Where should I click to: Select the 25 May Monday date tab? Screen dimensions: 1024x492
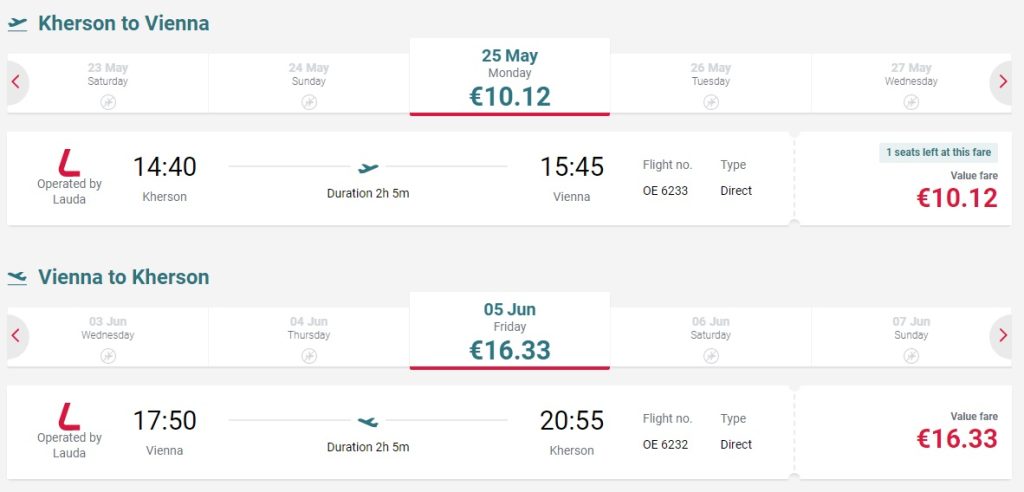point(510,78)
